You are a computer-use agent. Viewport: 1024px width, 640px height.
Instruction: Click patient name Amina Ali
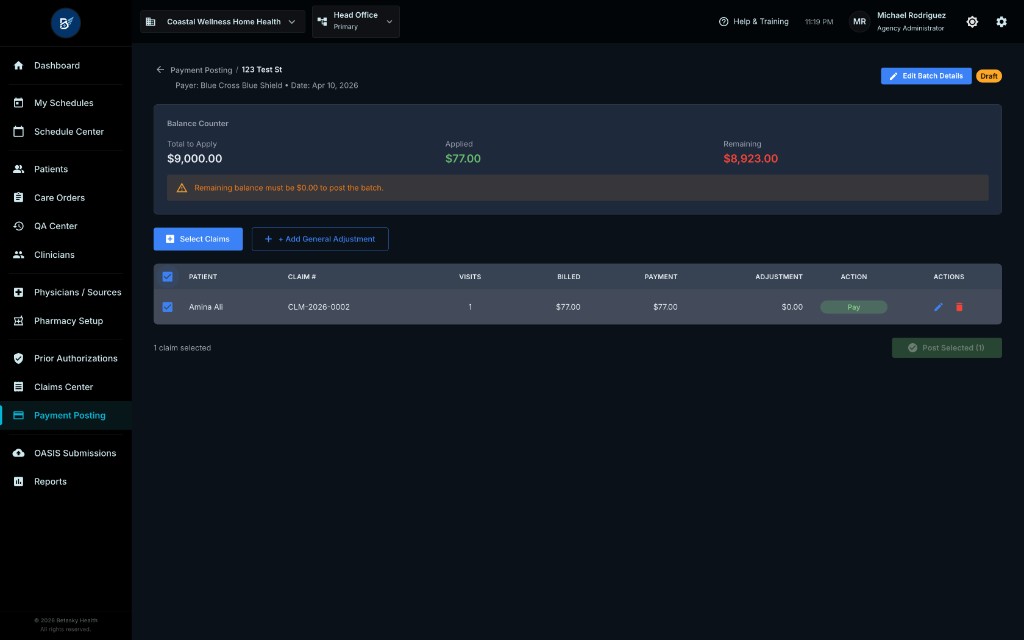tap(206, 307)
